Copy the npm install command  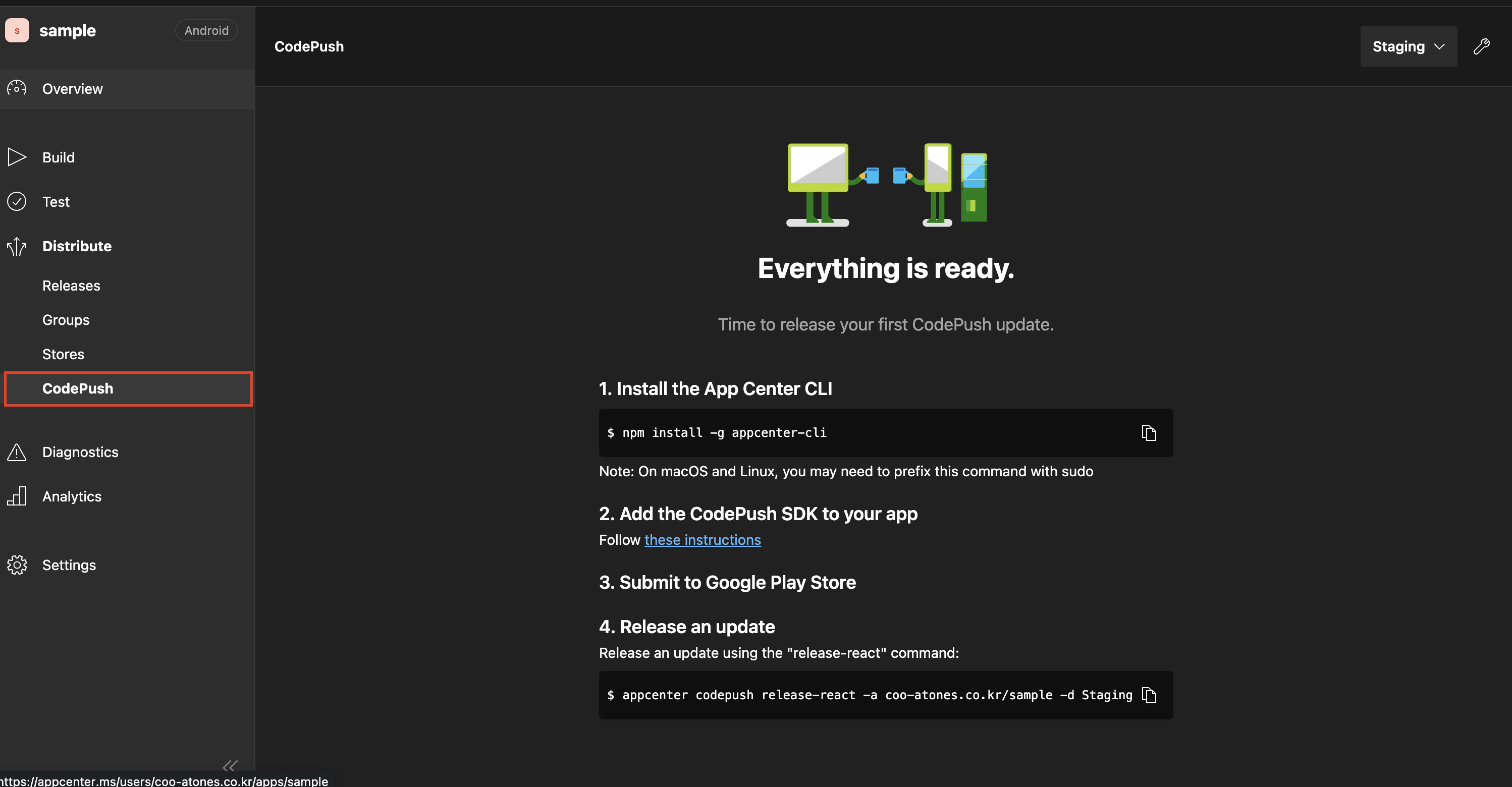(1149, 432)
